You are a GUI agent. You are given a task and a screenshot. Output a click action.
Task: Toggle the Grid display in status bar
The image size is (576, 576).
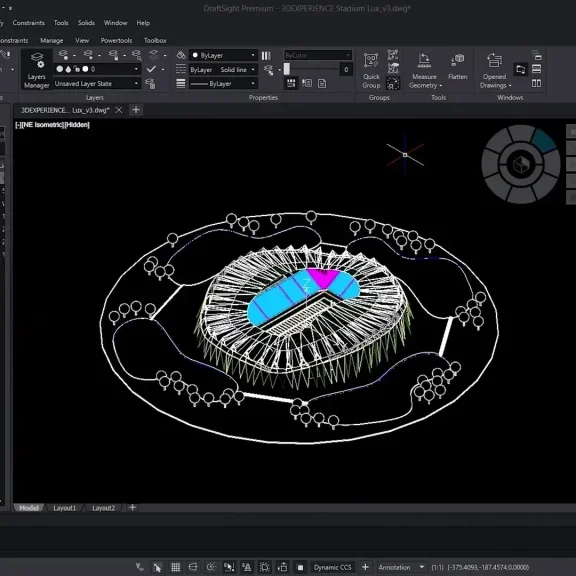pyautogui.click(x=175, y=567)
